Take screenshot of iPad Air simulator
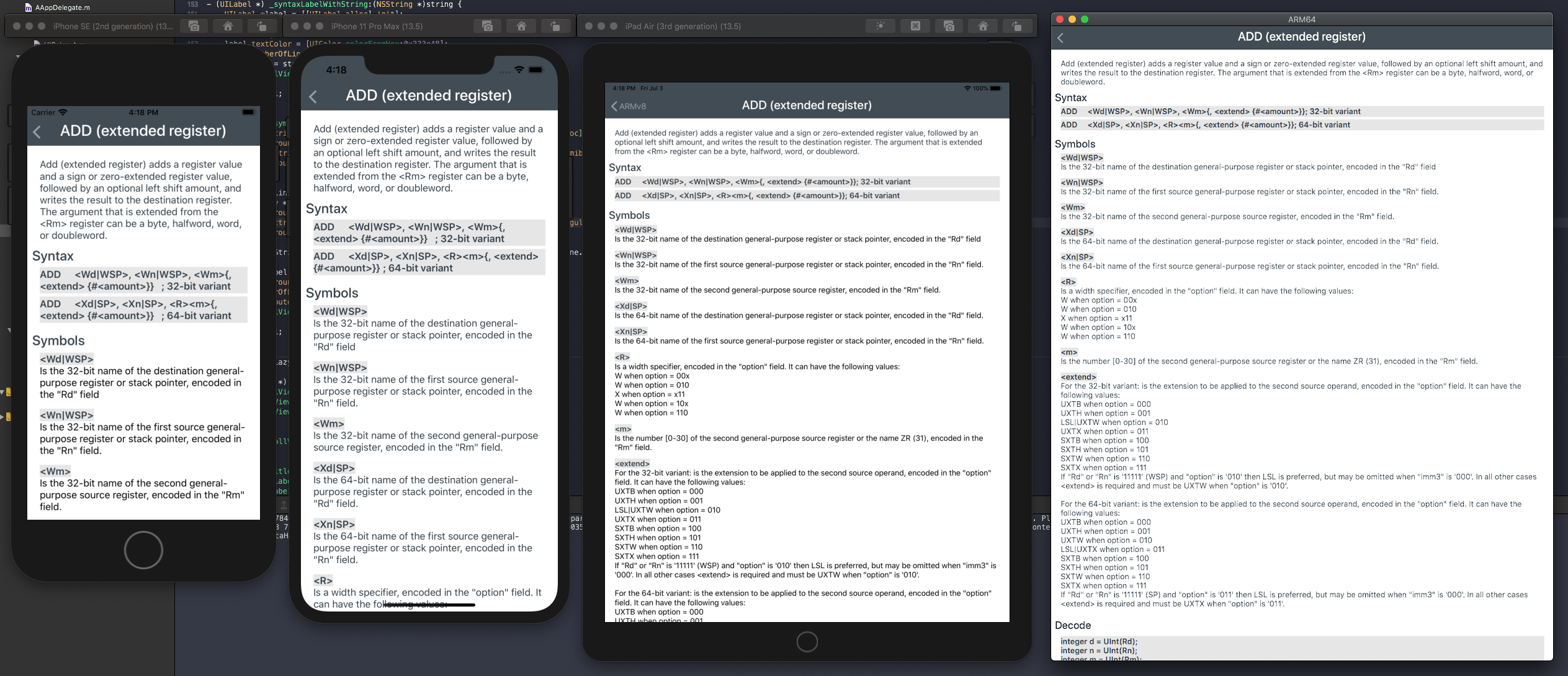 pyautogui.click(x=949, y=26)
